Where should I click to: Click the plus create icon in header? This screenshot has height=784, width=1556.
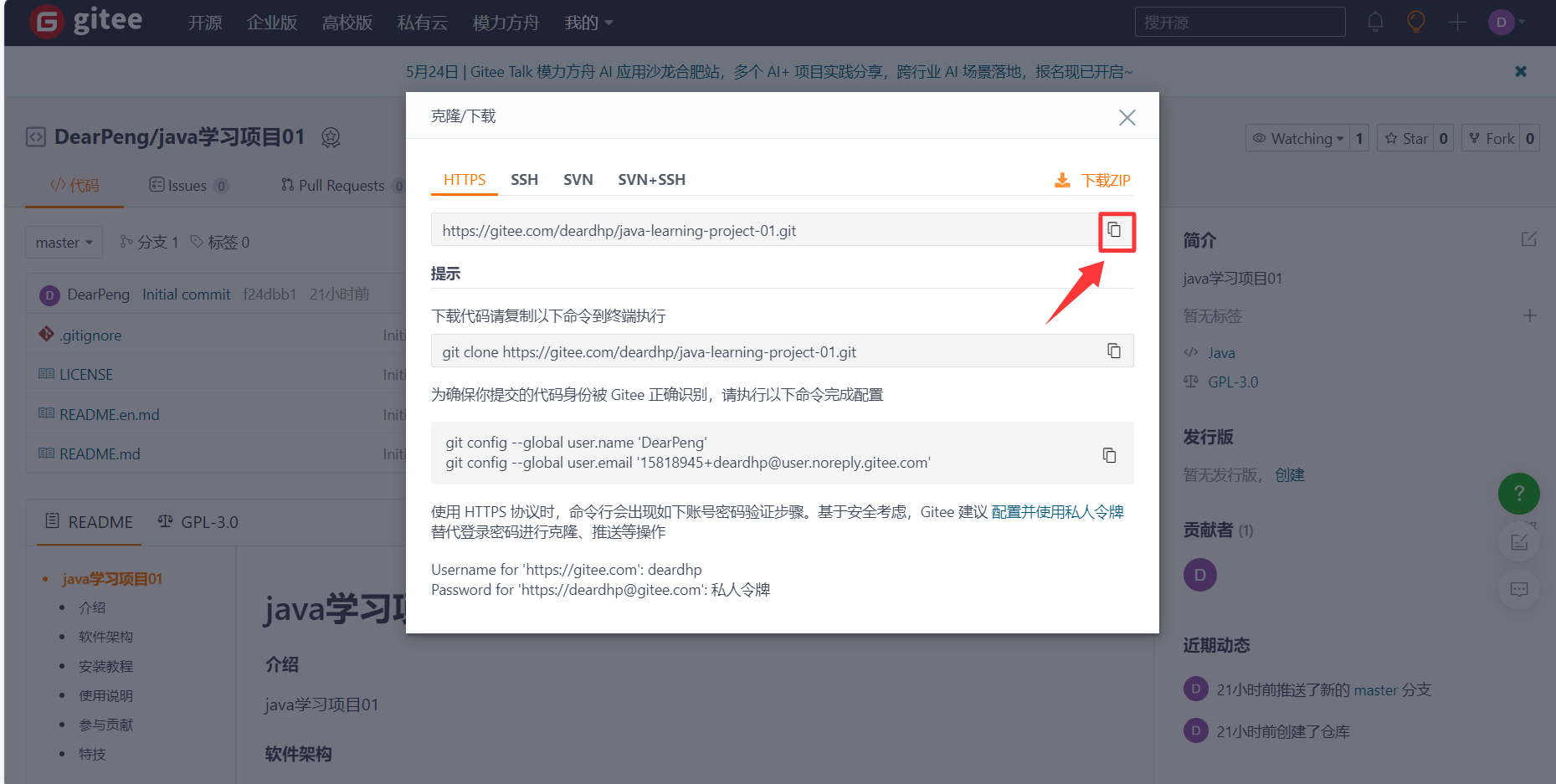(x=1457, y=22)
